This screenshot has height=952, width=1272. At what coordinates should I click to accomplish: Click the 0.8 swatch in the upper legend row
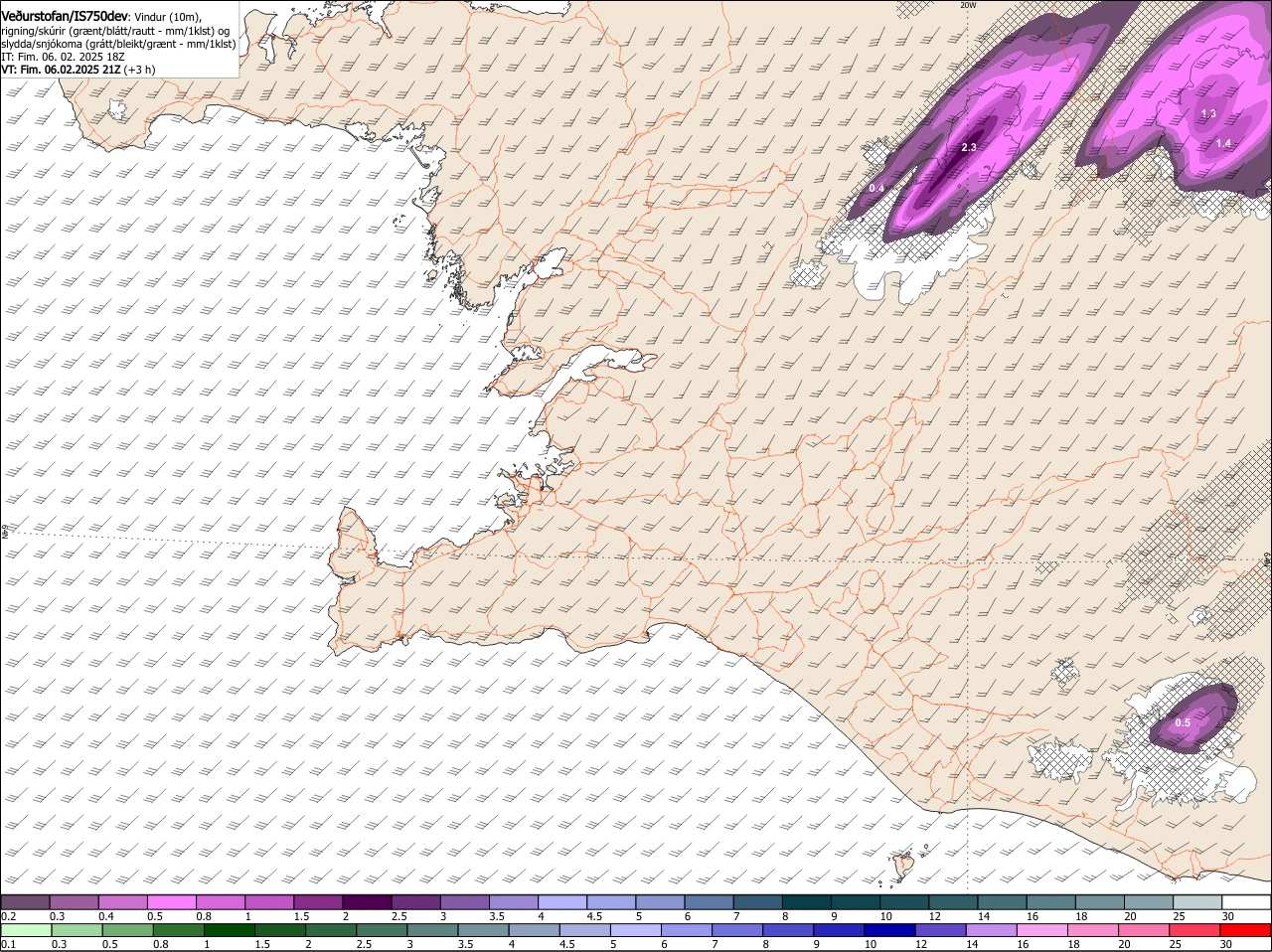pos(220,901)
